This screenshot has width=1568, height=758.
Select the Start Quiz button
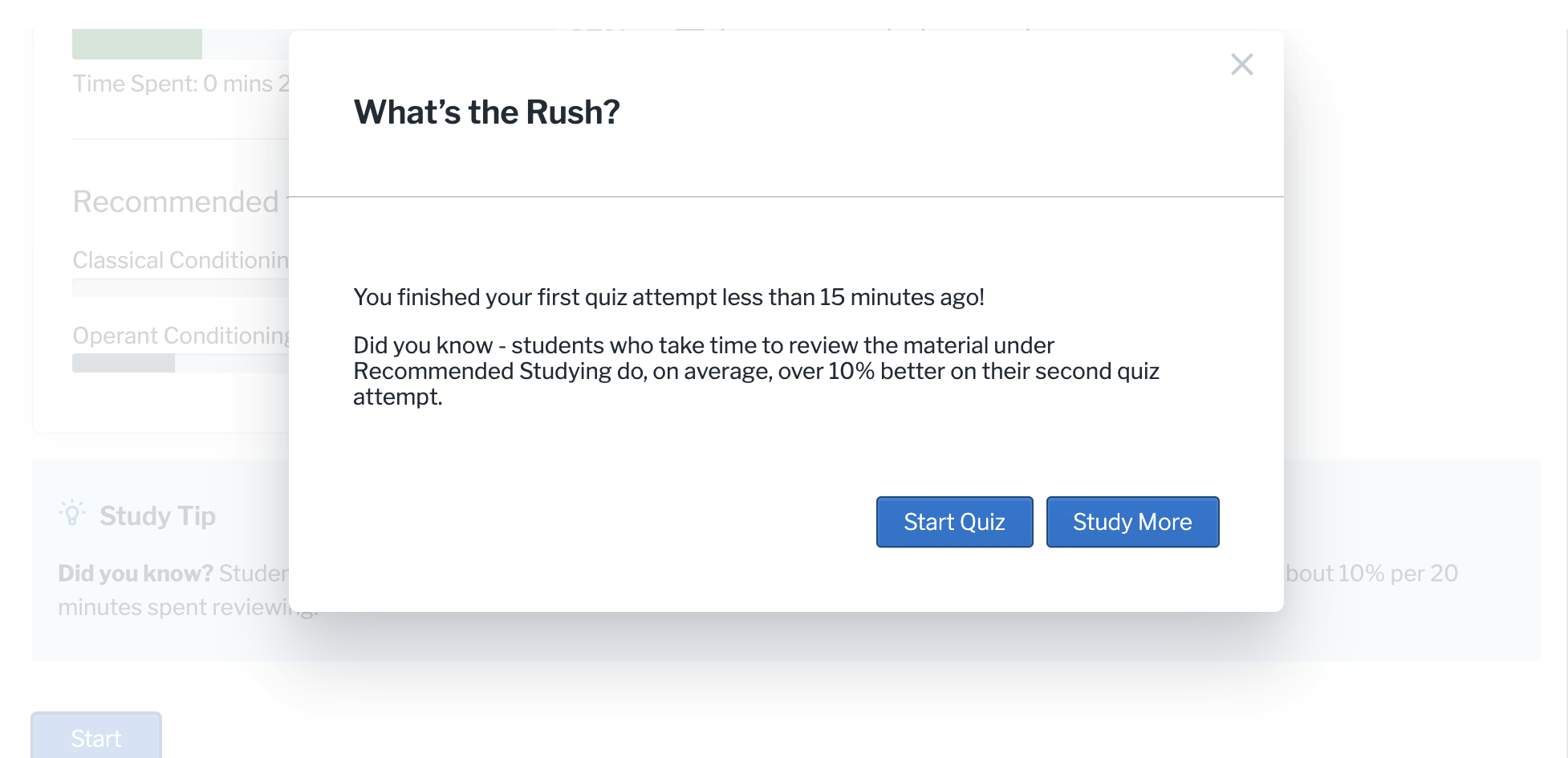tap(954, 522)
